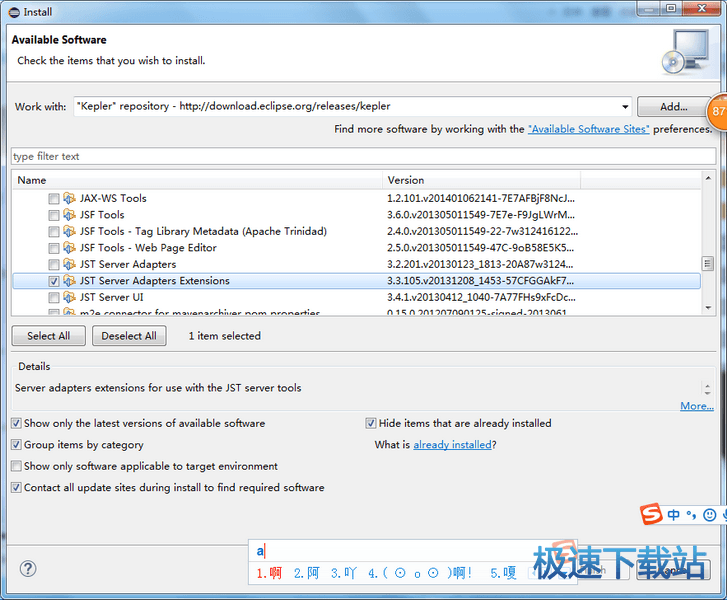727x600 pixels.
Task: Click the type filter text field
Action: tap(364, 156)
